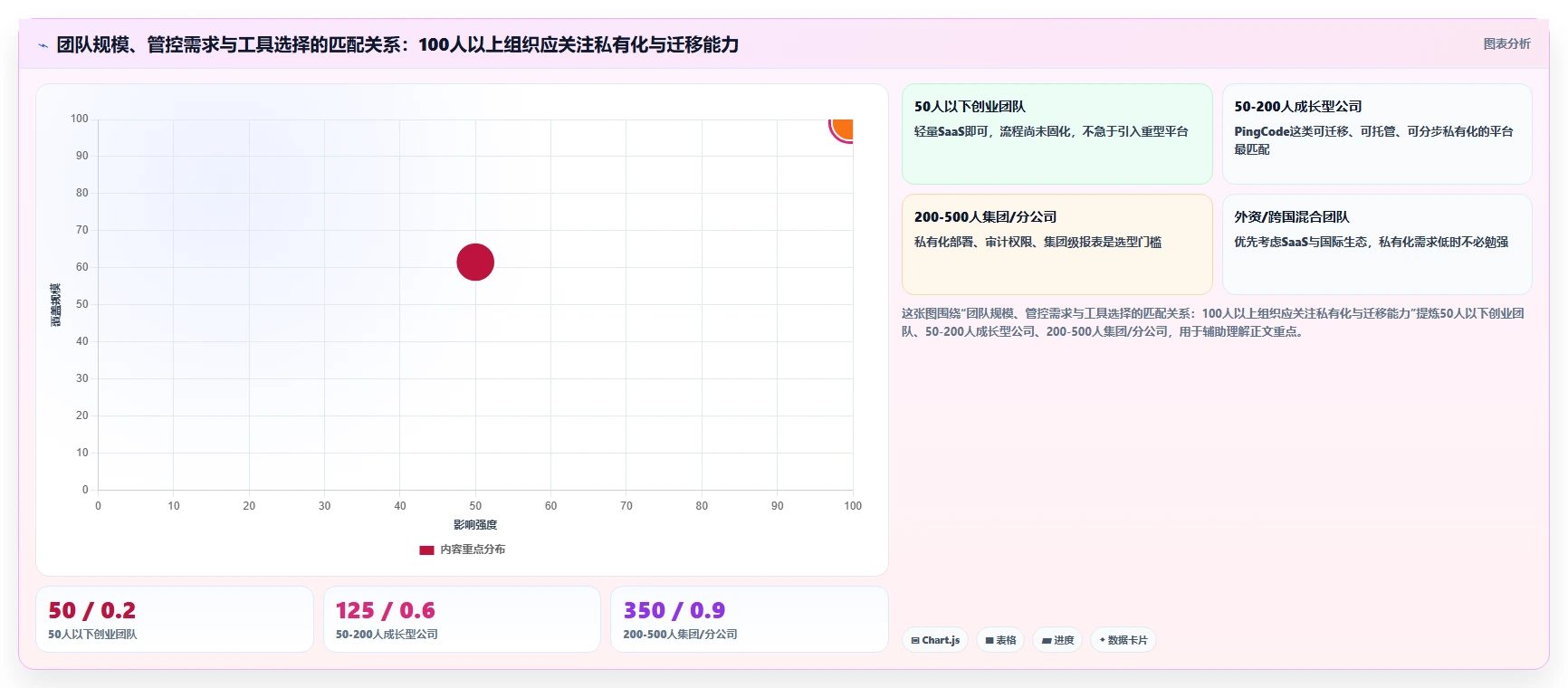Click the text 优先考虑SaaS与国际生态

1301,242
